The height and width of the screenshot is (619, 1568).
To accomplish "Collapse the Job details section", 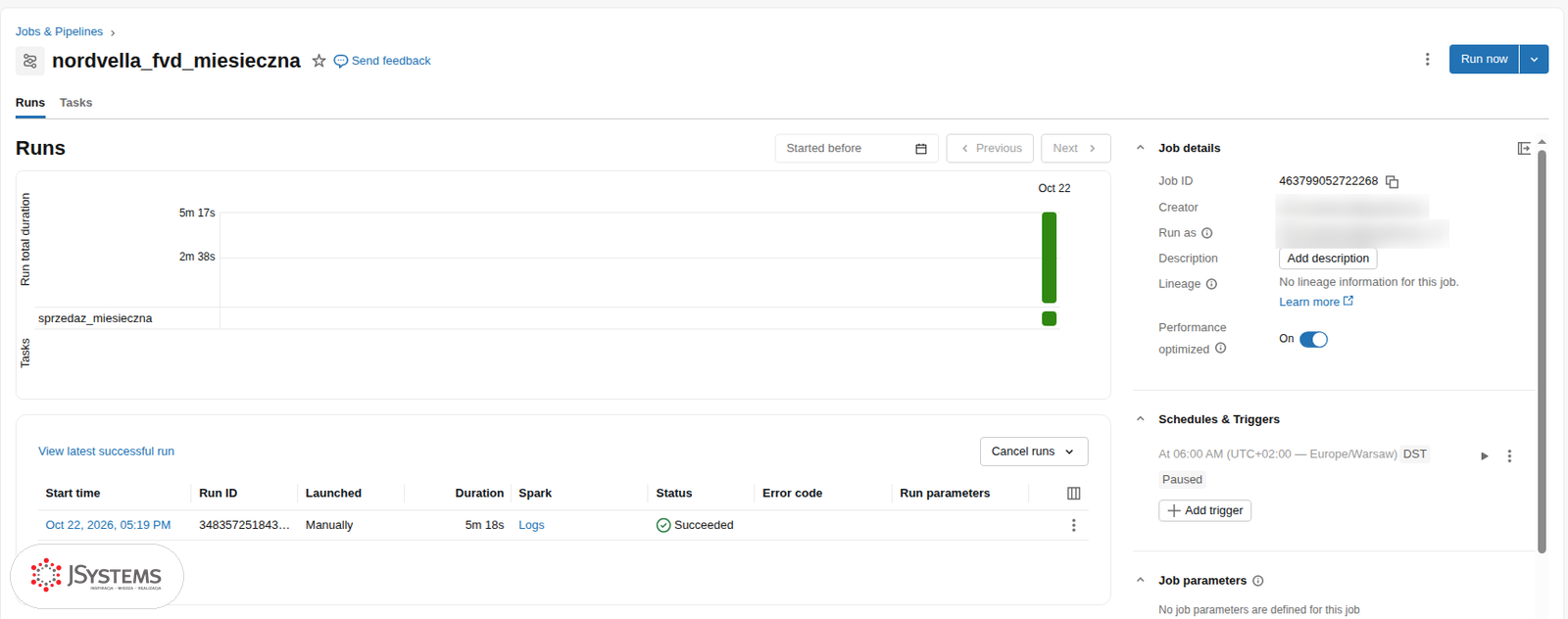I will coord(1140,148).
